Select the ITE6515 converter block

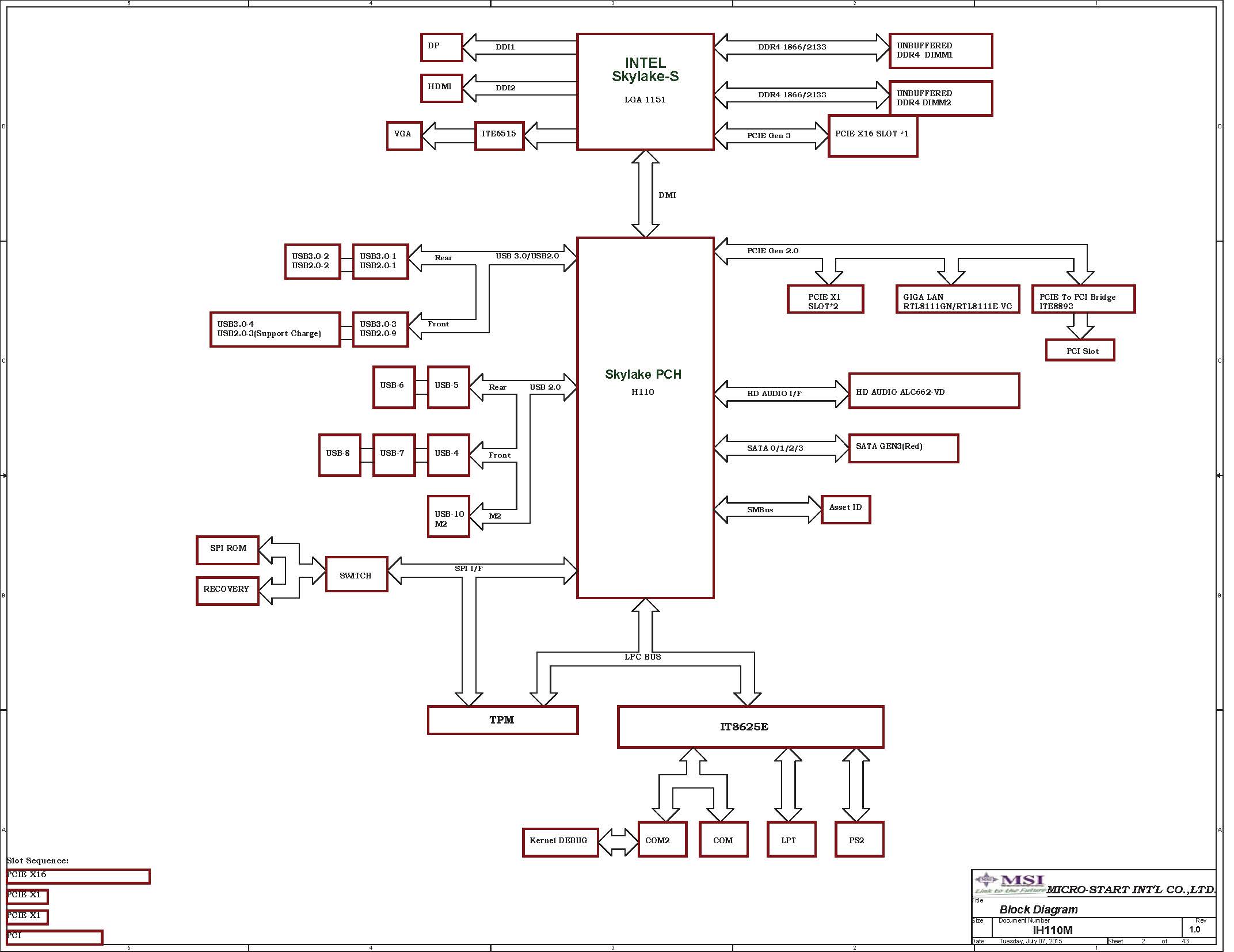click(499, 135)
